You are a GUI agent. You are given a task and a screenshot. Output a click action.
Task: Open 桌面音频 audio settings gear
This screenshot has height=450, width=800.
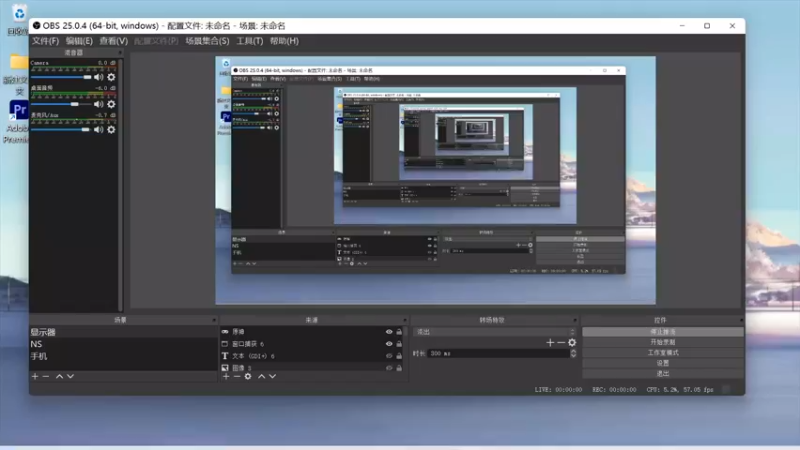[111, 104]
